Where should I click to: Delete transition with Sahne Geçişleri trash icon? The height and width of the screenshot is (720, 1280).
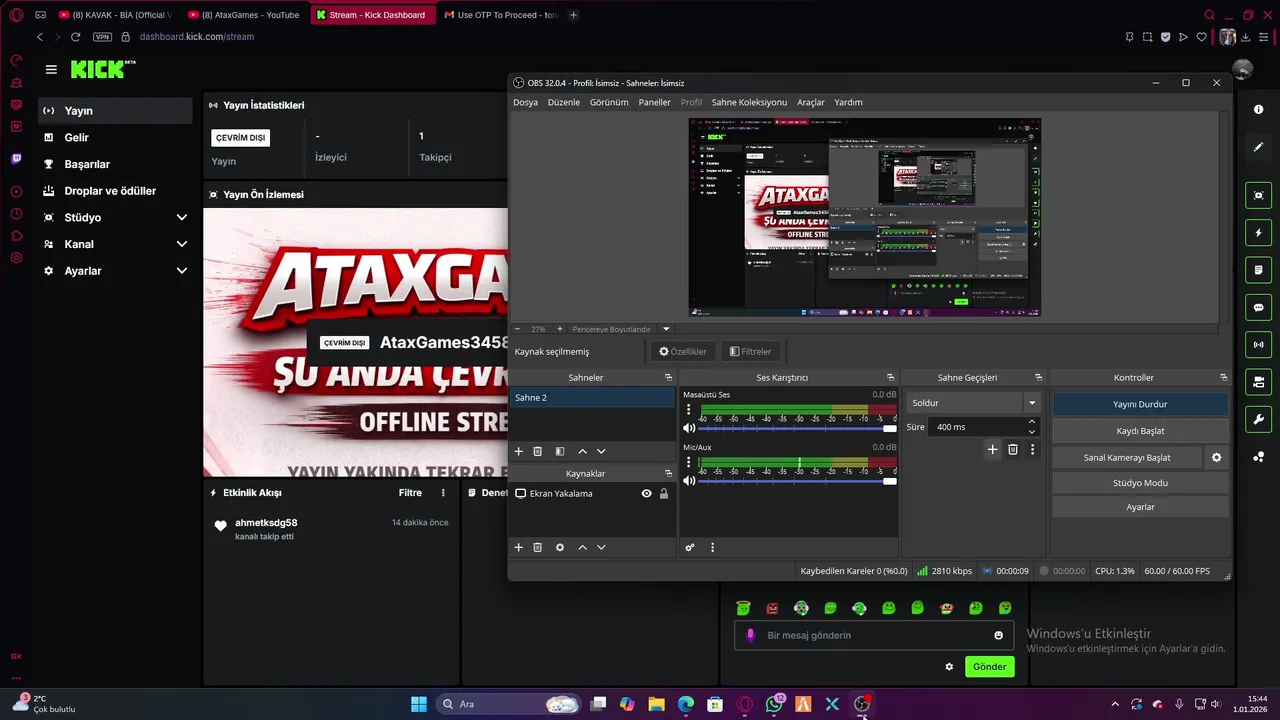click(1013, 450)
